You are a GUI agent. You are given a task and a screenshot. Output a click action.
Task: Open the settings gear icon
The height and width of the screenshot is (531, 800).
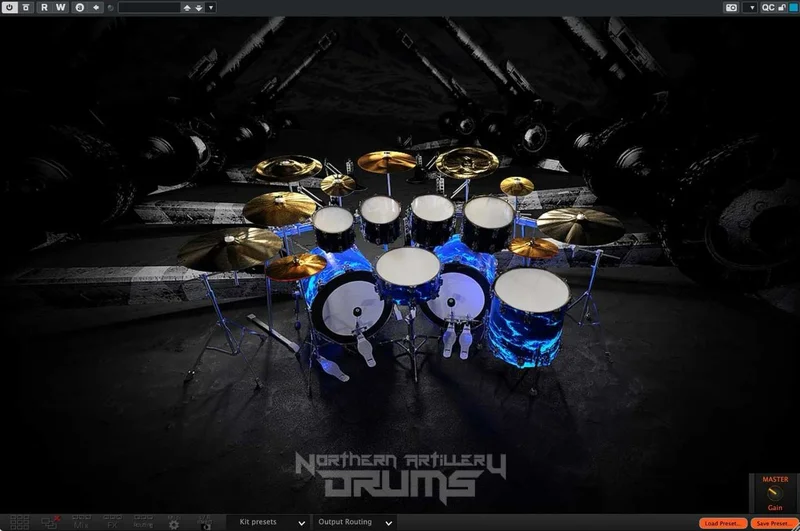[x=174, y=522]
